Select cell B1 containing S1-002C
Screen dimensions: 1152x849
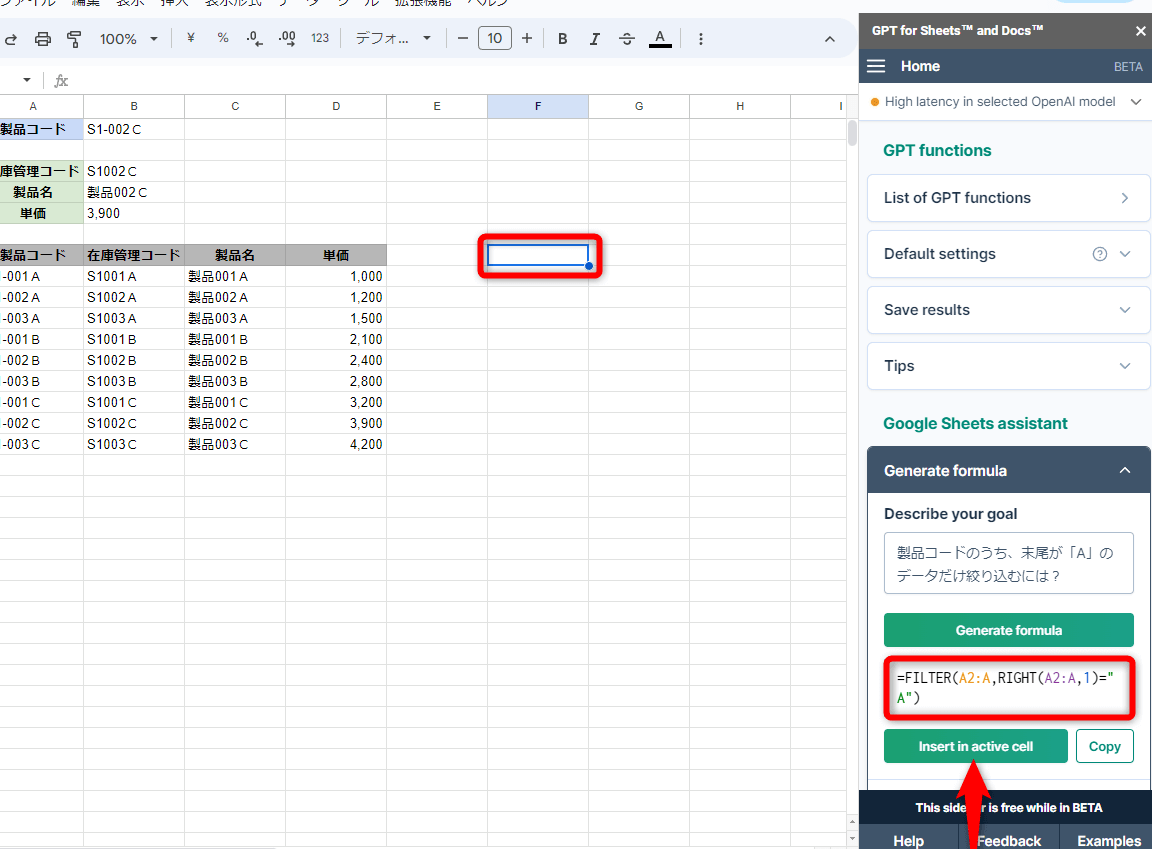(134, 129)
